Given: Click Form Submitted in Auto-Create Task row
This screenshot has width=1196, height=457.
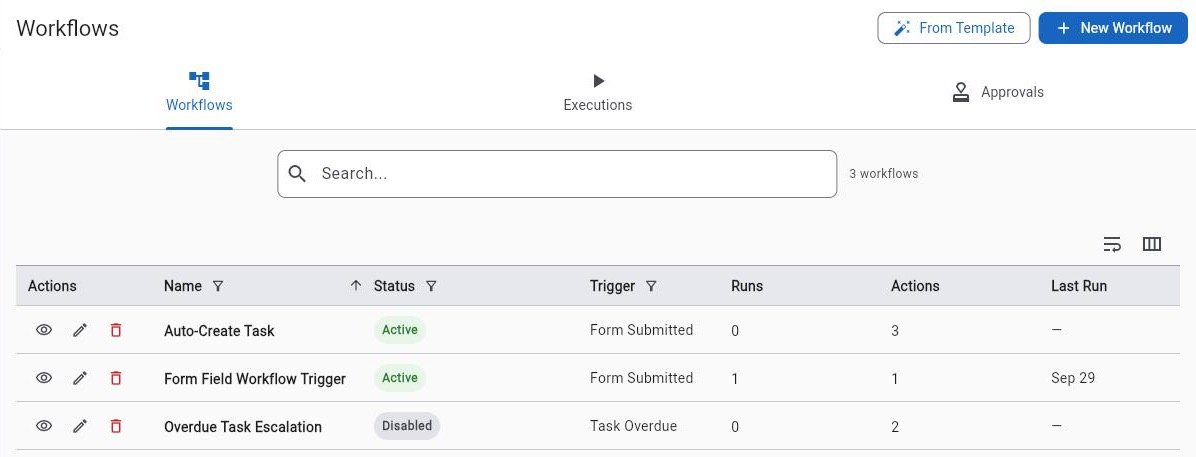Looking at the screenshot, I should tap(641, 330).
